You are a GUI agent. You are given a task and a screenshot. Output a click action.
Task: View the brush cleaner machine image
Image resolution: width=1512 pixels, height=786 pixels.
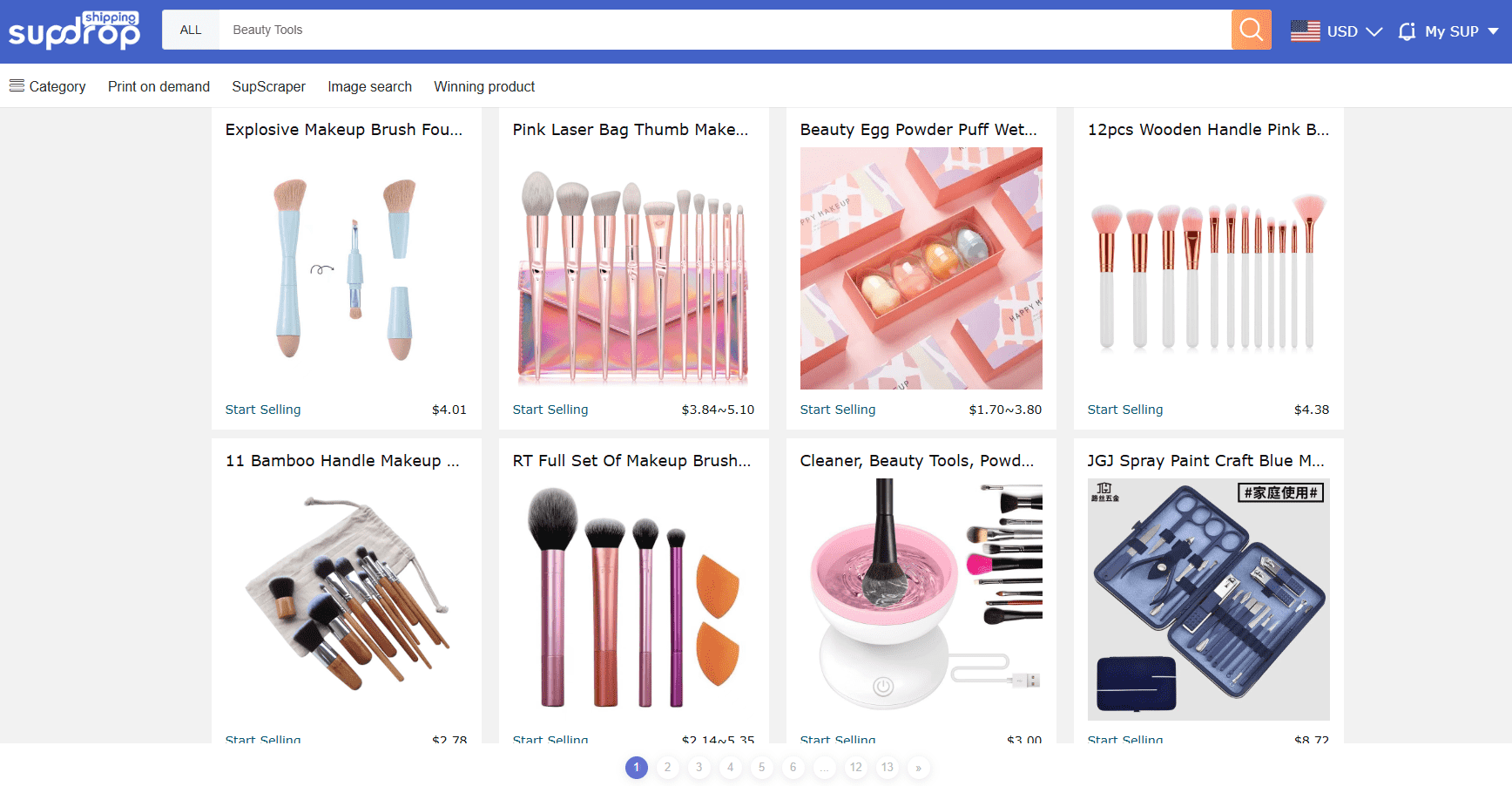921,600
